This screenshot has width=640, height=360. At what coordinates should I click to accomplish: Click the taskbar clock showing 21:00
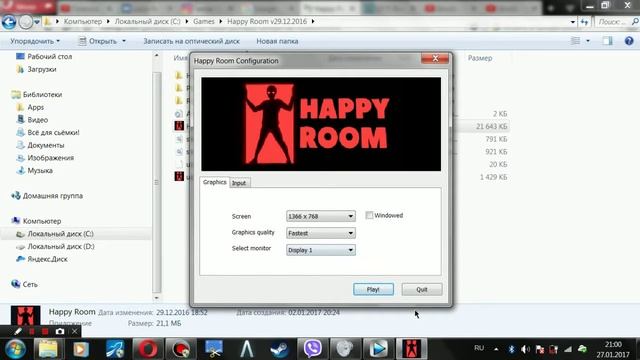point(613,344)
